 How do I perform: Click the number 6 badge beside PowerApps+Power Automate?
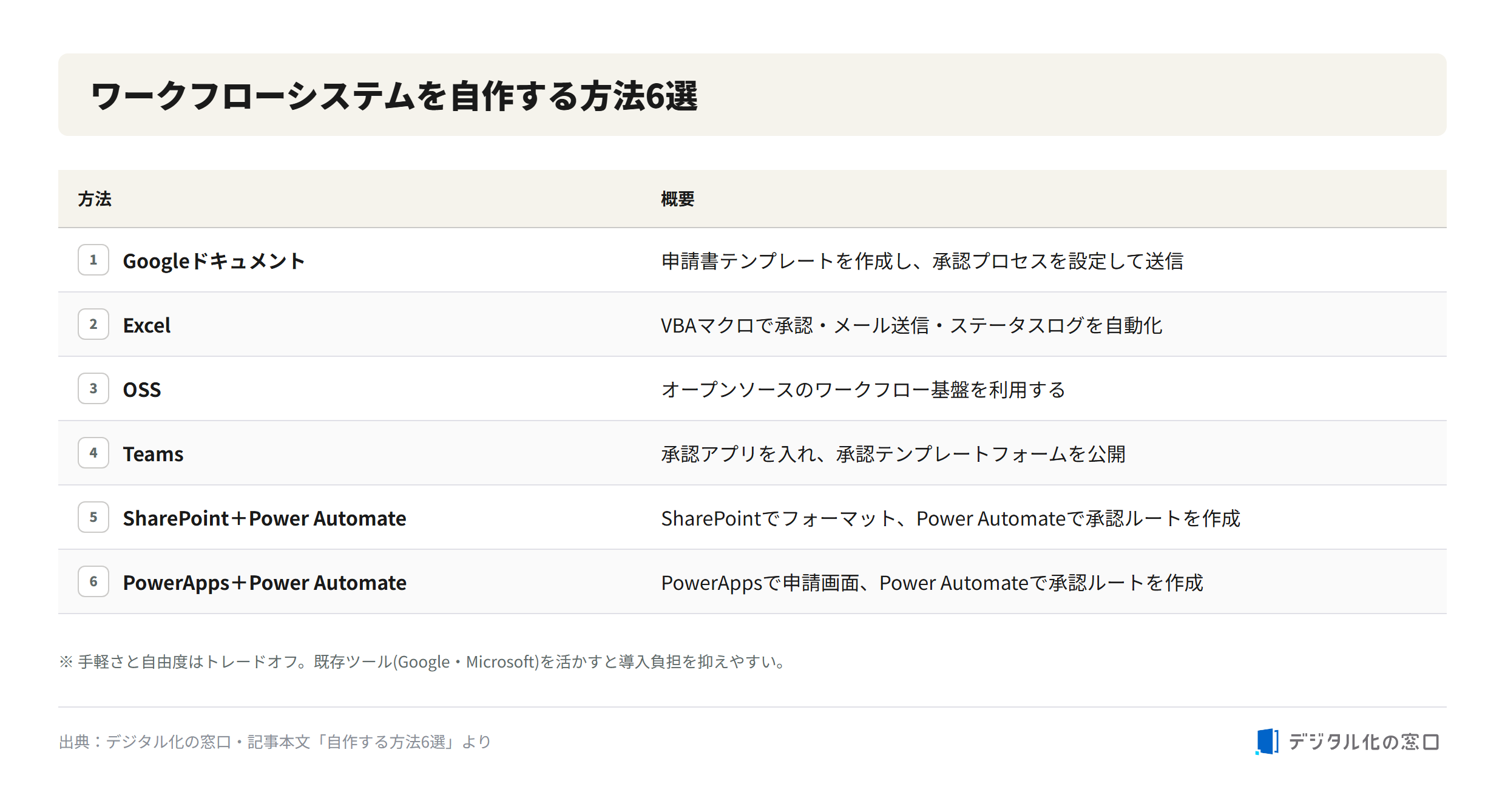click(93, 581)
